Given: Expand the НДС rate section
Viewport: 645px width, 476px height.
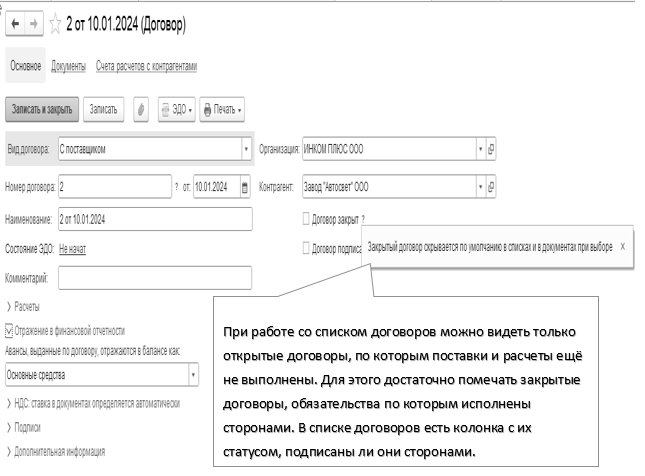Looking at the screenshot, I should point(93,403).
